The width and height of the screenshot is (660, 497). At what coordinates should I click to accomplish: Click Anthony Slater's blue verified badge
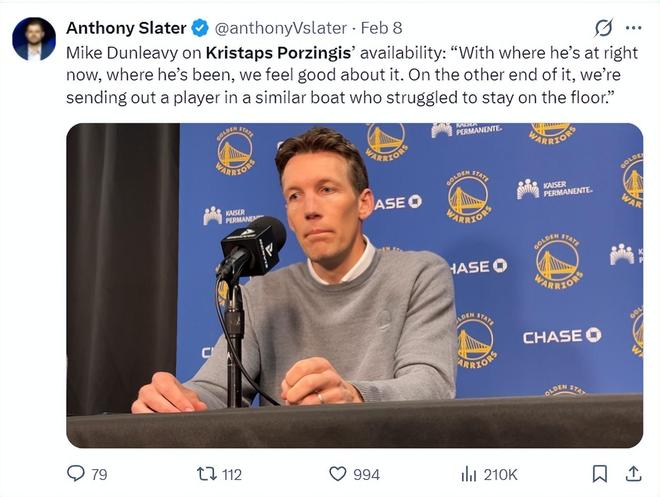[199, 27]
